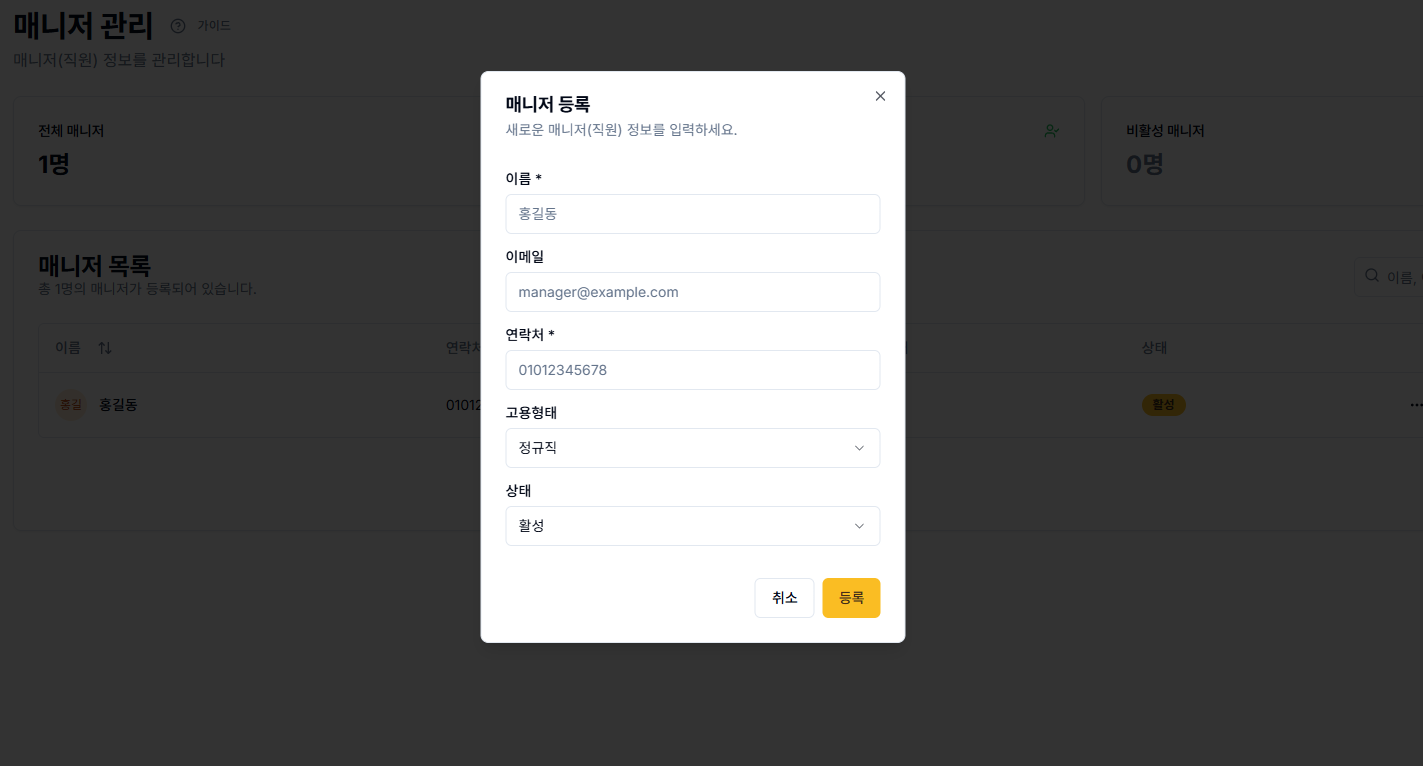
Task: Select the 상태 column header in the table
Action: click(x=1155, y=348)
